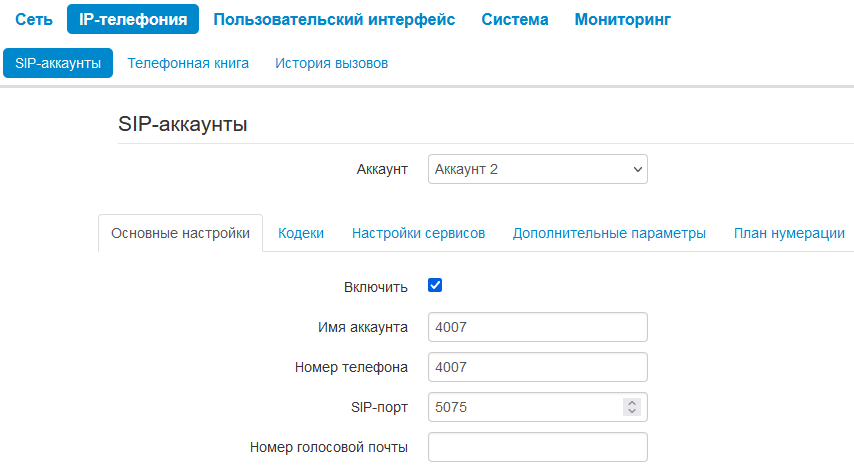The image size is (854, 471).
Task: Click the SIP-порт label
Action: pyautogui.click(x=380, y=407)
